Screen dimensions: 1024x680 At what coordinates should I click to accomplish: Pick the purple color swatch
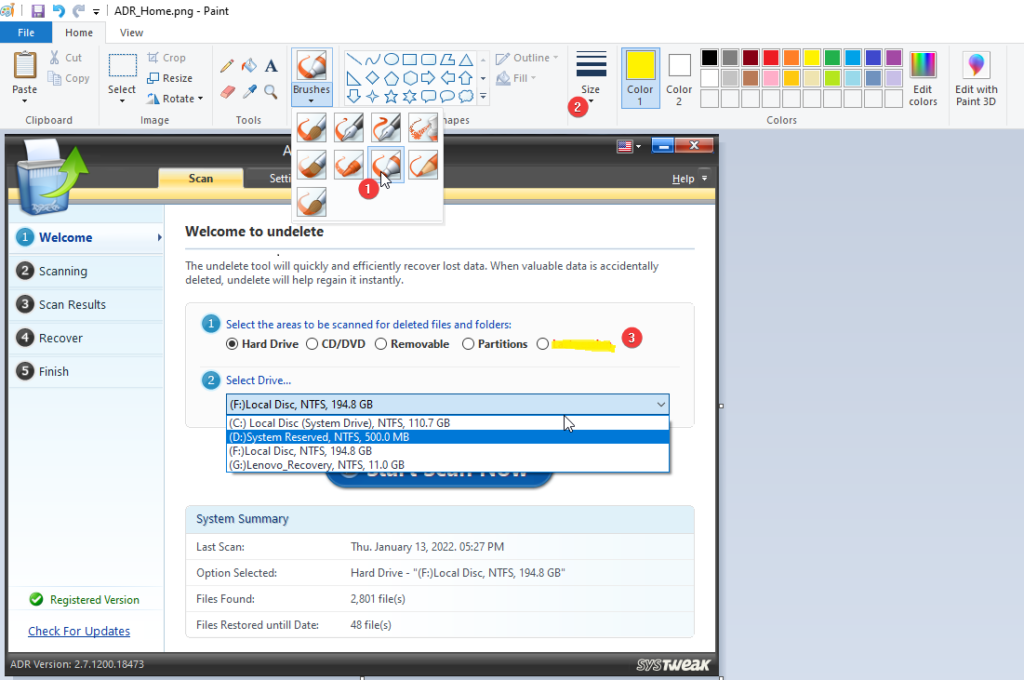click(893, 57)
